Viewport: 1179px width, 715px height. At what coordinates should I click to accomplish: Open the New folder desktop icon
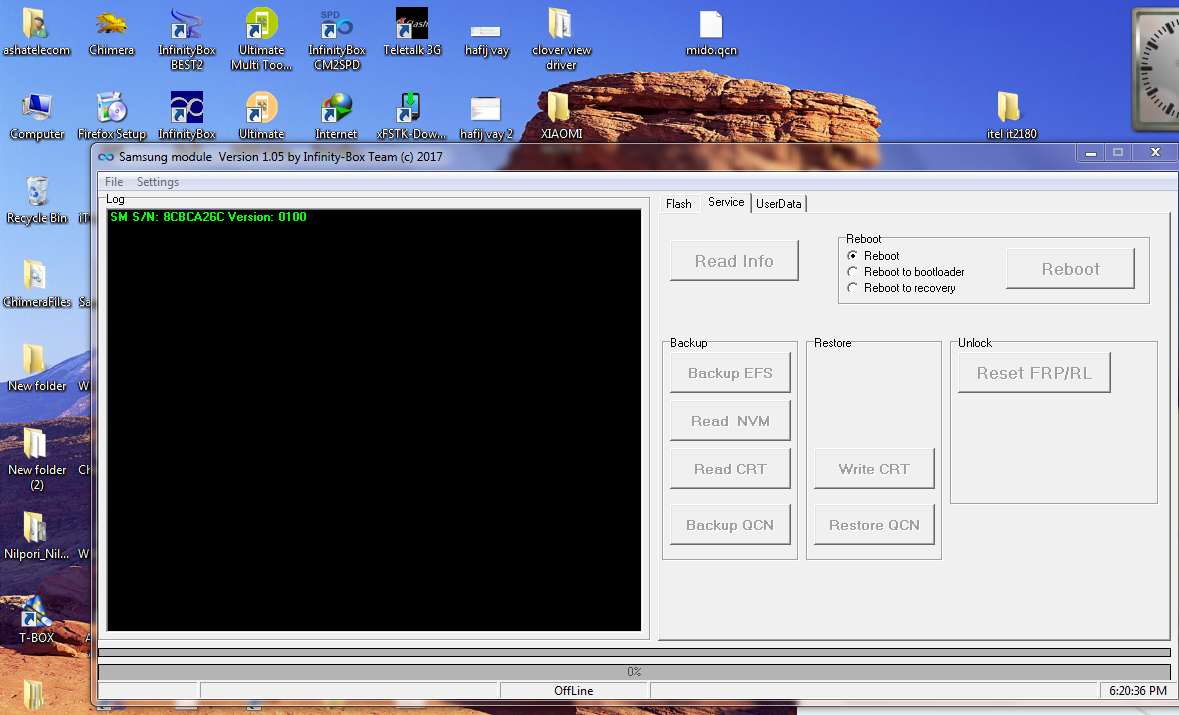click(37, 368)
